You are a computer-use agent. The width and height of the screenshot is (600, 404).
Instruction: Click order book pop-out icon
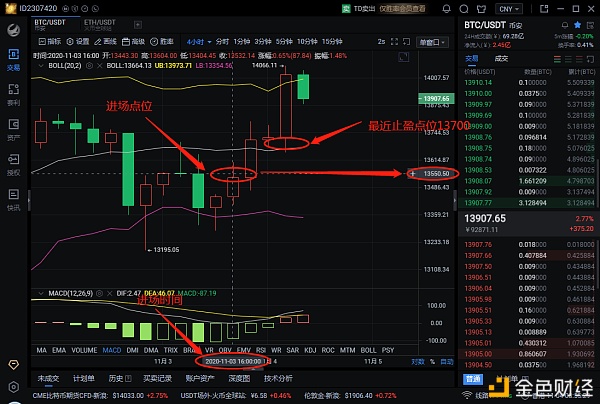[590, 59]
